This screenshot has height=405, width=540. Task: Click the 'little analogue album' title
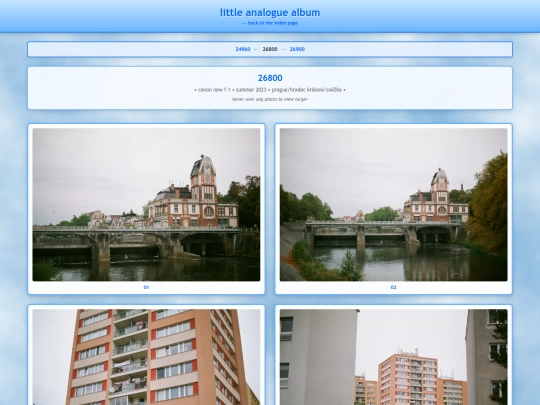[x=270, y=12]
